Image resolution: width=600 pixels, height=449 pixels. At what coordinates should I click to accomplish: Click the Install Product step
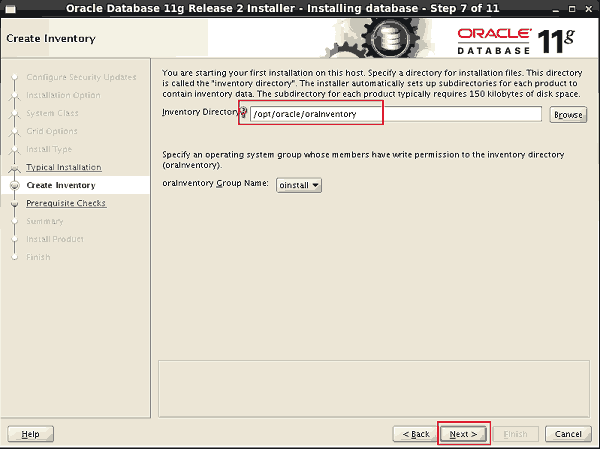(55, 239)
